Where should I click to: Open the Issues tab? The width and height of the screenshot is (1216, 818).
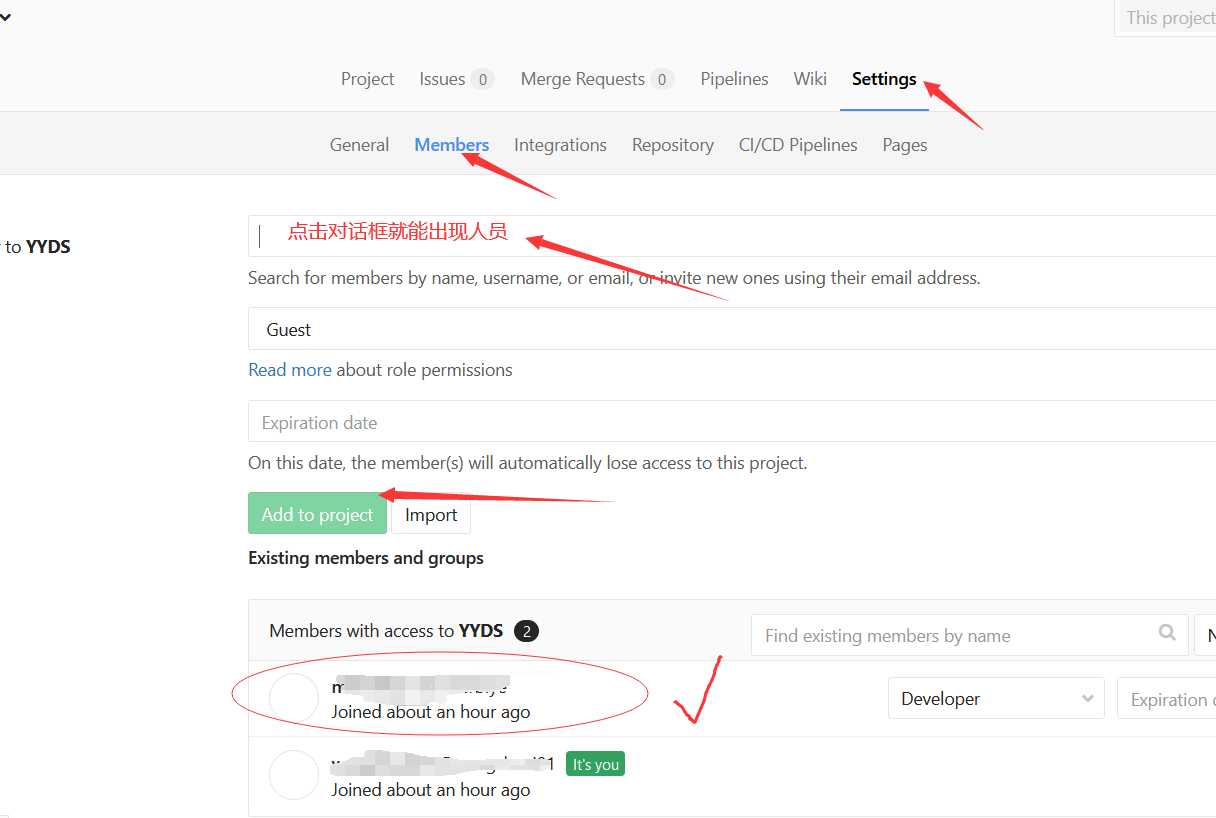coord(456,79)
